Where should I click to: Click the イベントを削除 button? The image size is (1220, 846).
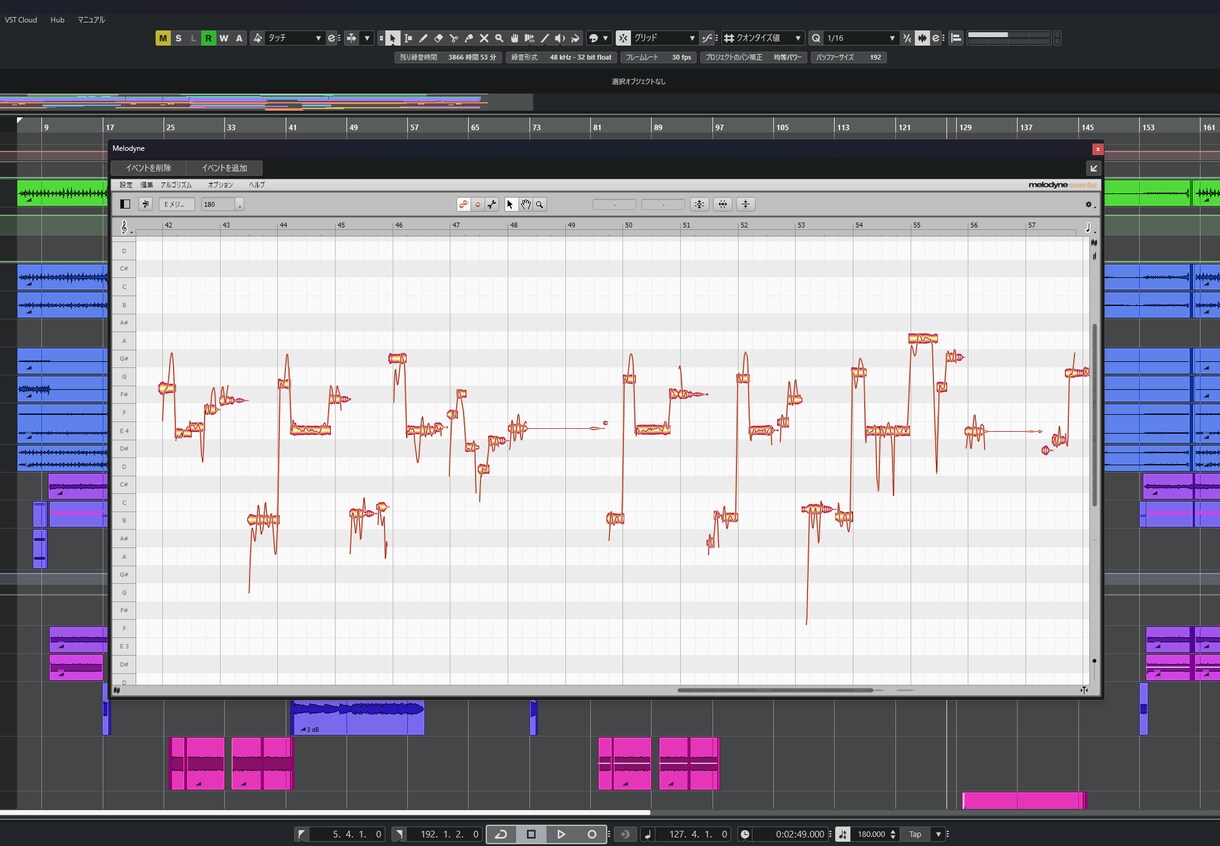(x=148, y=168)
